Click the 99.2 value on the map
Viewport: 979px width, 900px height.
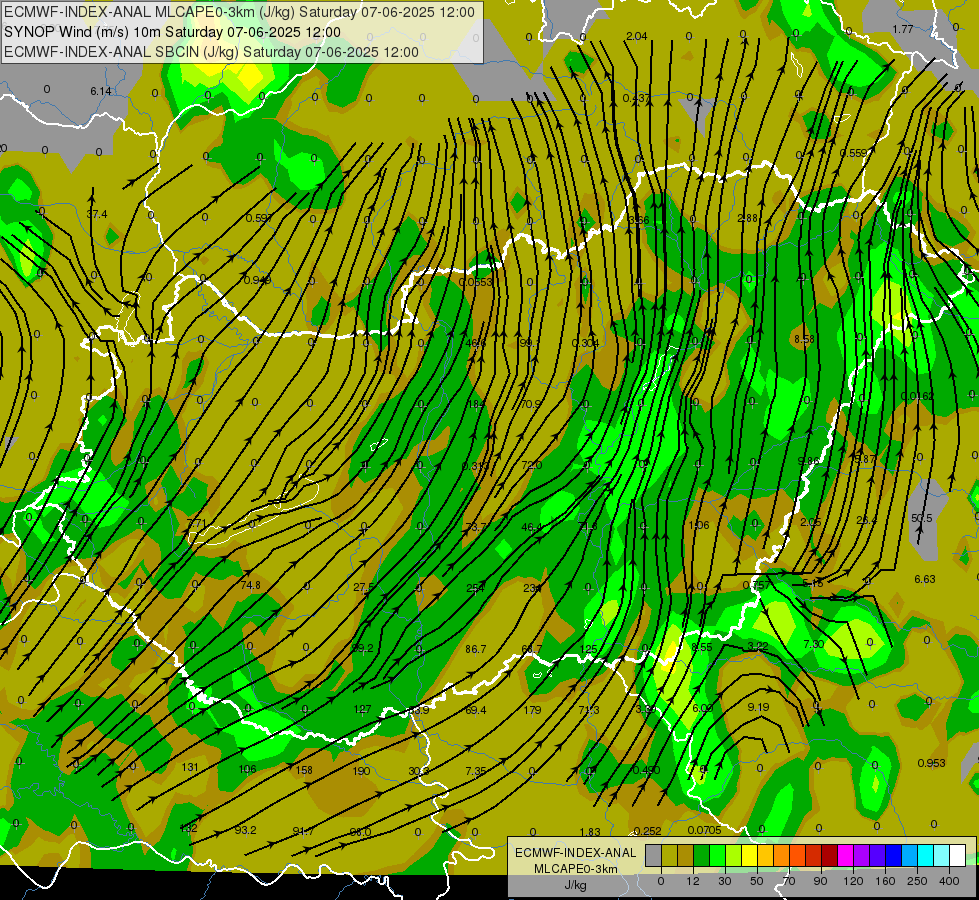coord(363,648)
